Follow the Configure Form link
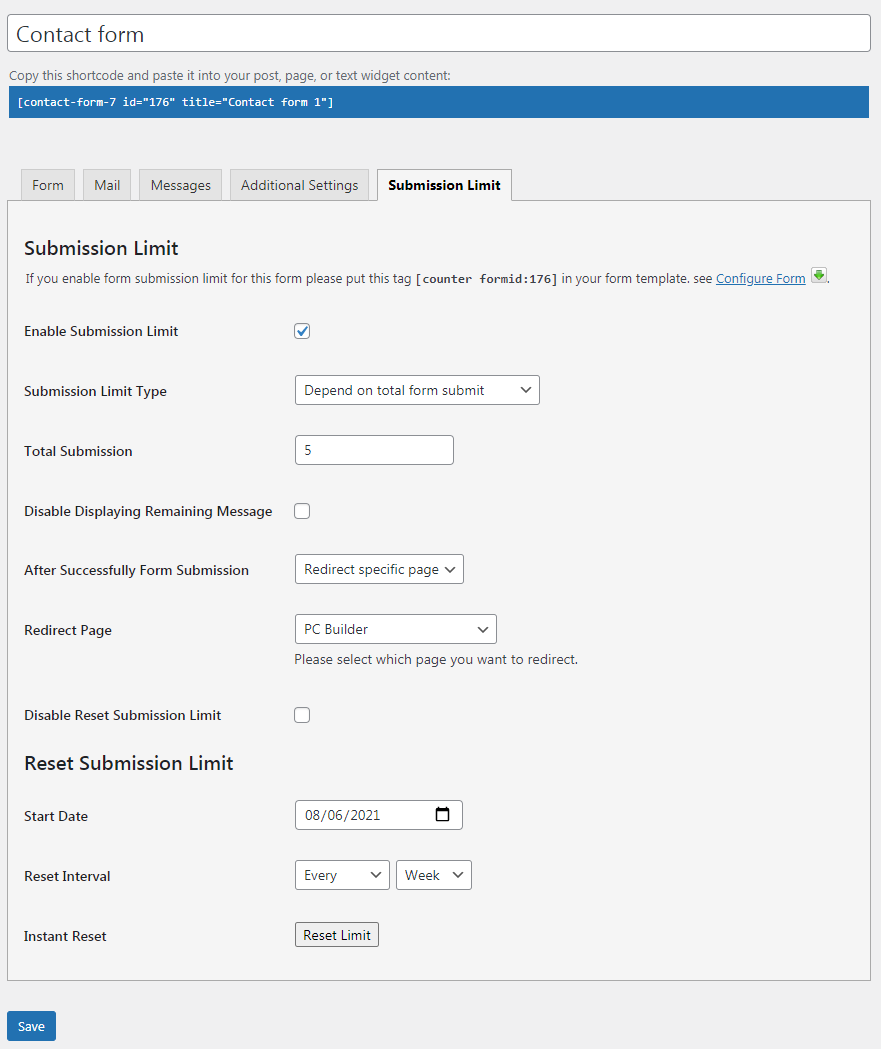Viewport: 881px width, 1049px height. 760,279
